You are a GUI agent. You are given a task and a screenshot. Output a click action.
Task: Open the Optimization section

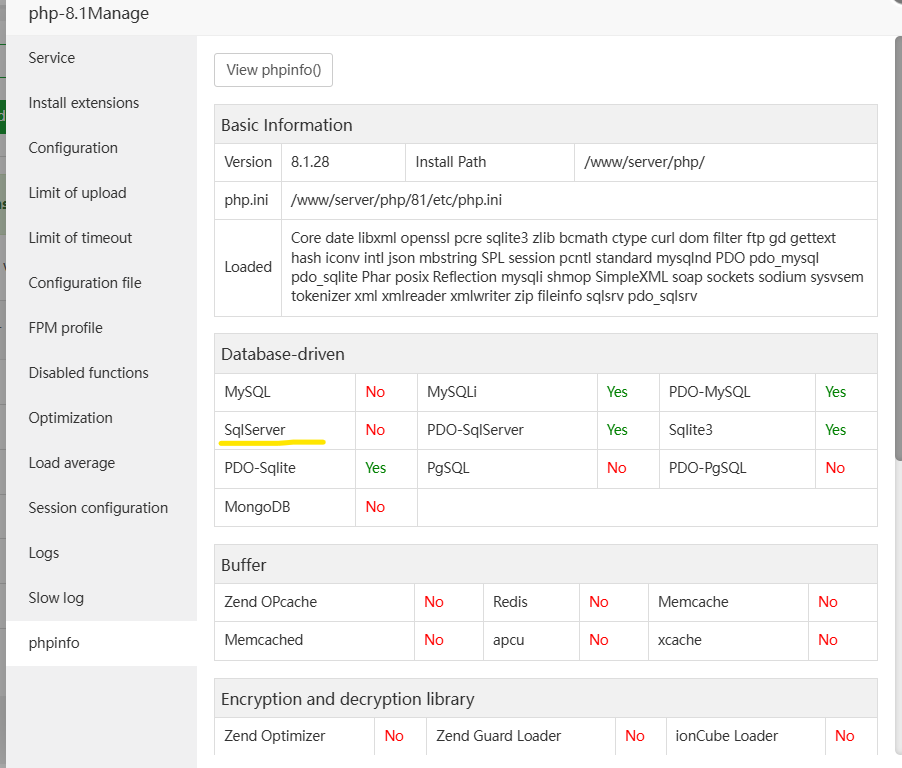point(70,418)
